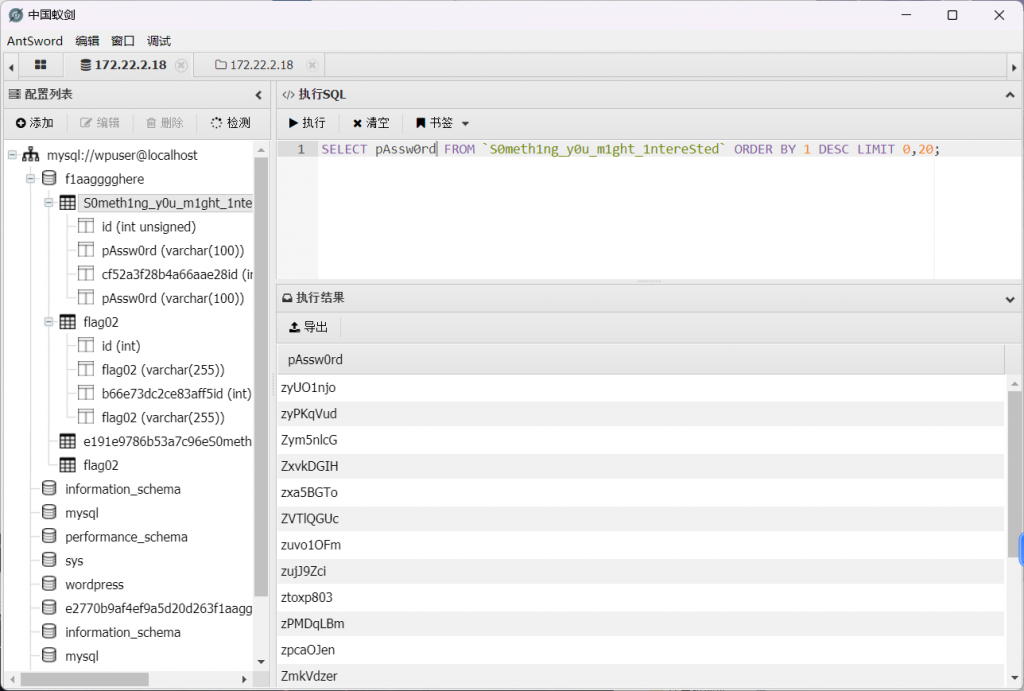Open the AntSword menu

click(35, 40)
